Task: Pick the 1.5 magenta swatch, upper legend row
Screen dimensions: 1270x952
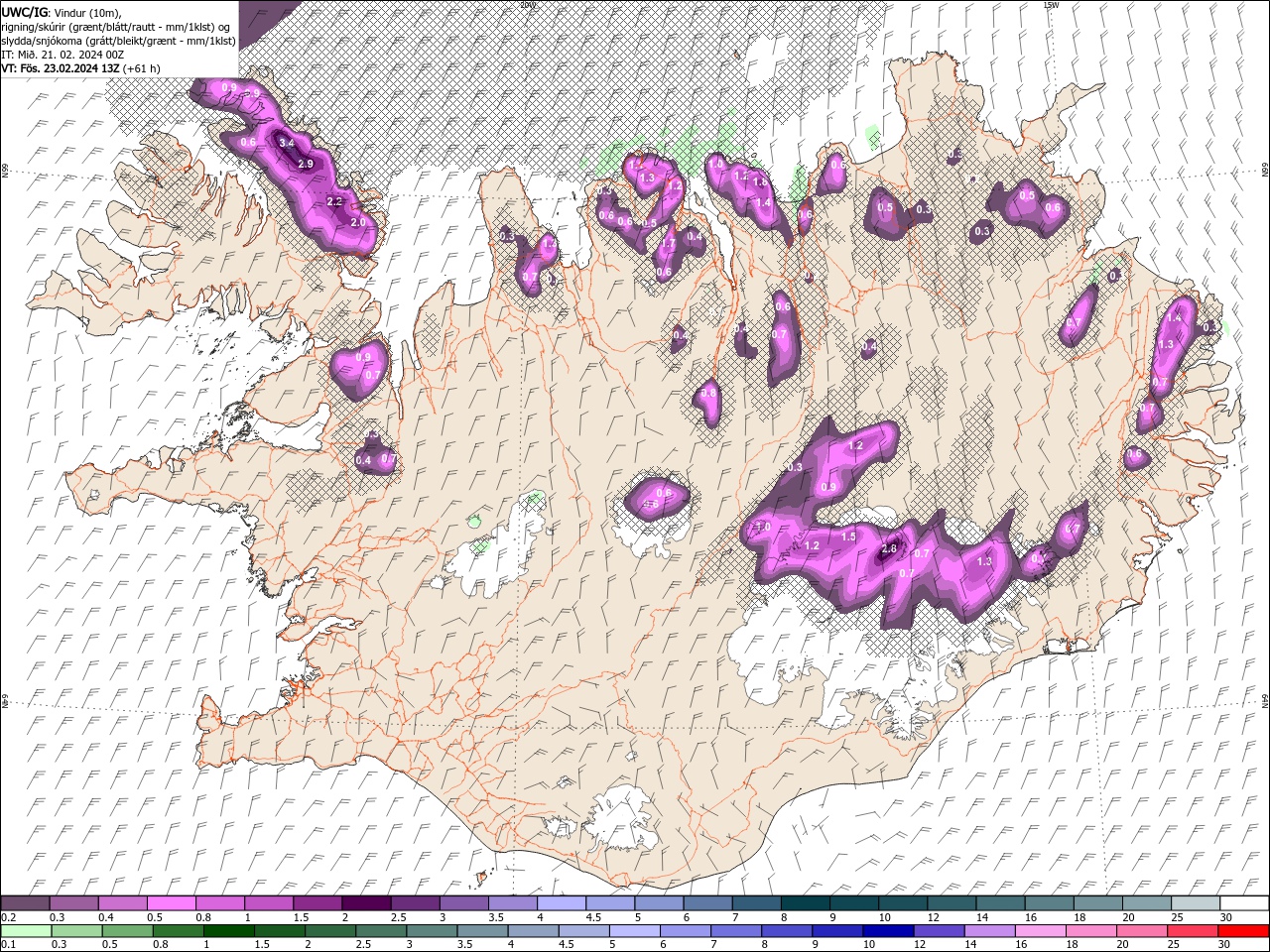Action: point(317,903)
